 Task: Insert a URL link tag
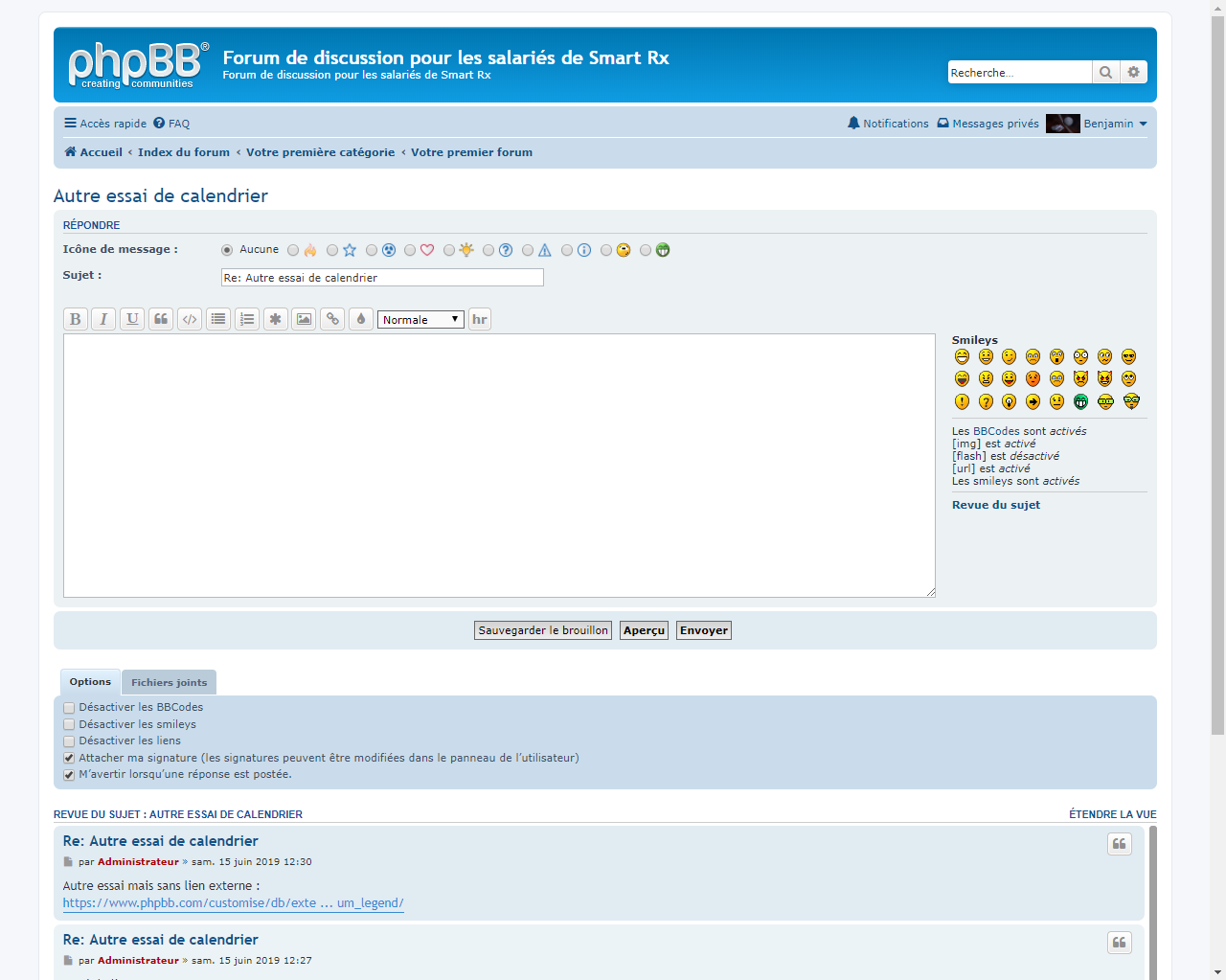332,319
